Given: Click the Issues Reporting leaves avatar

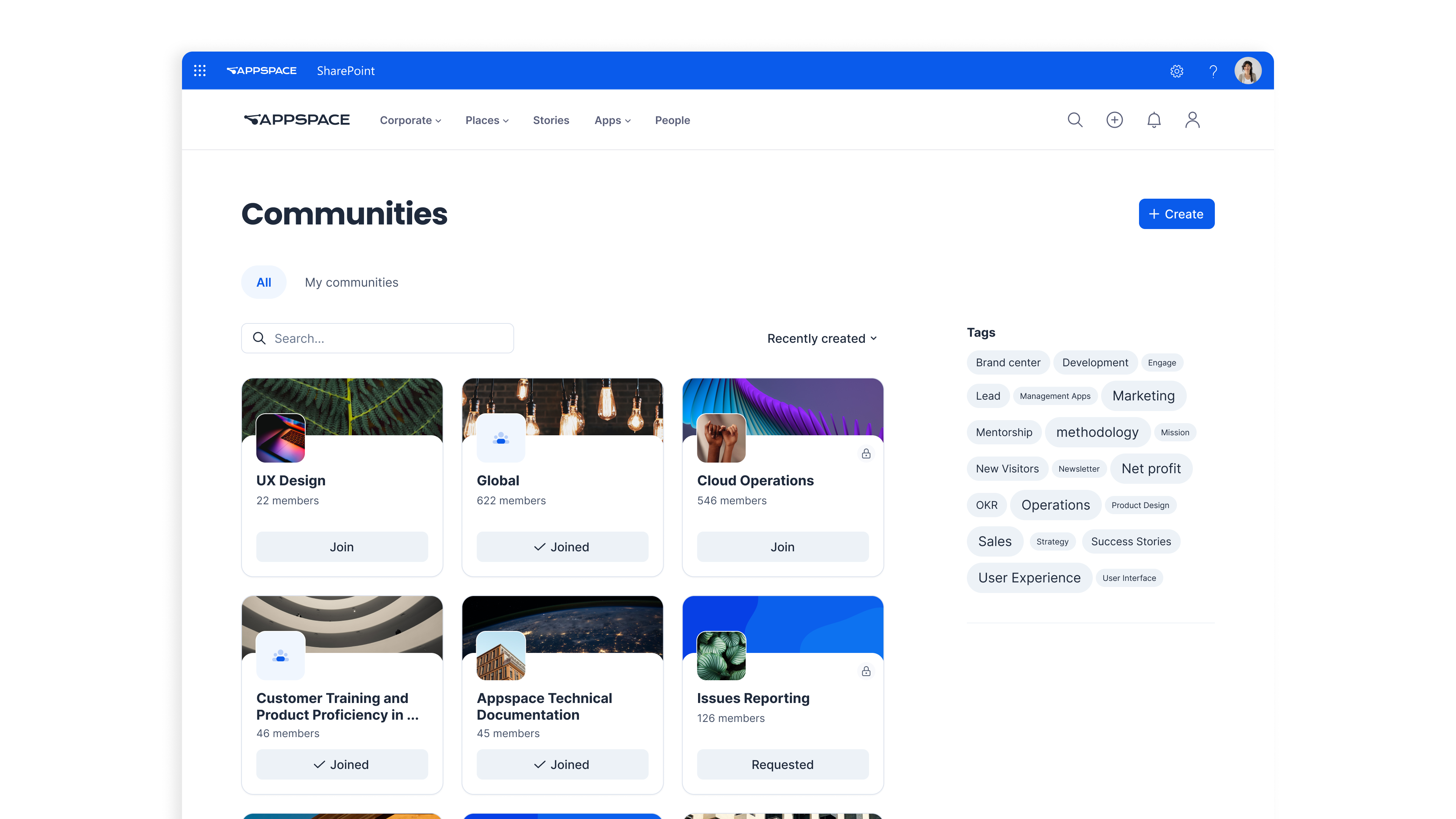Looking at the screenshot, I should (721, 656).
